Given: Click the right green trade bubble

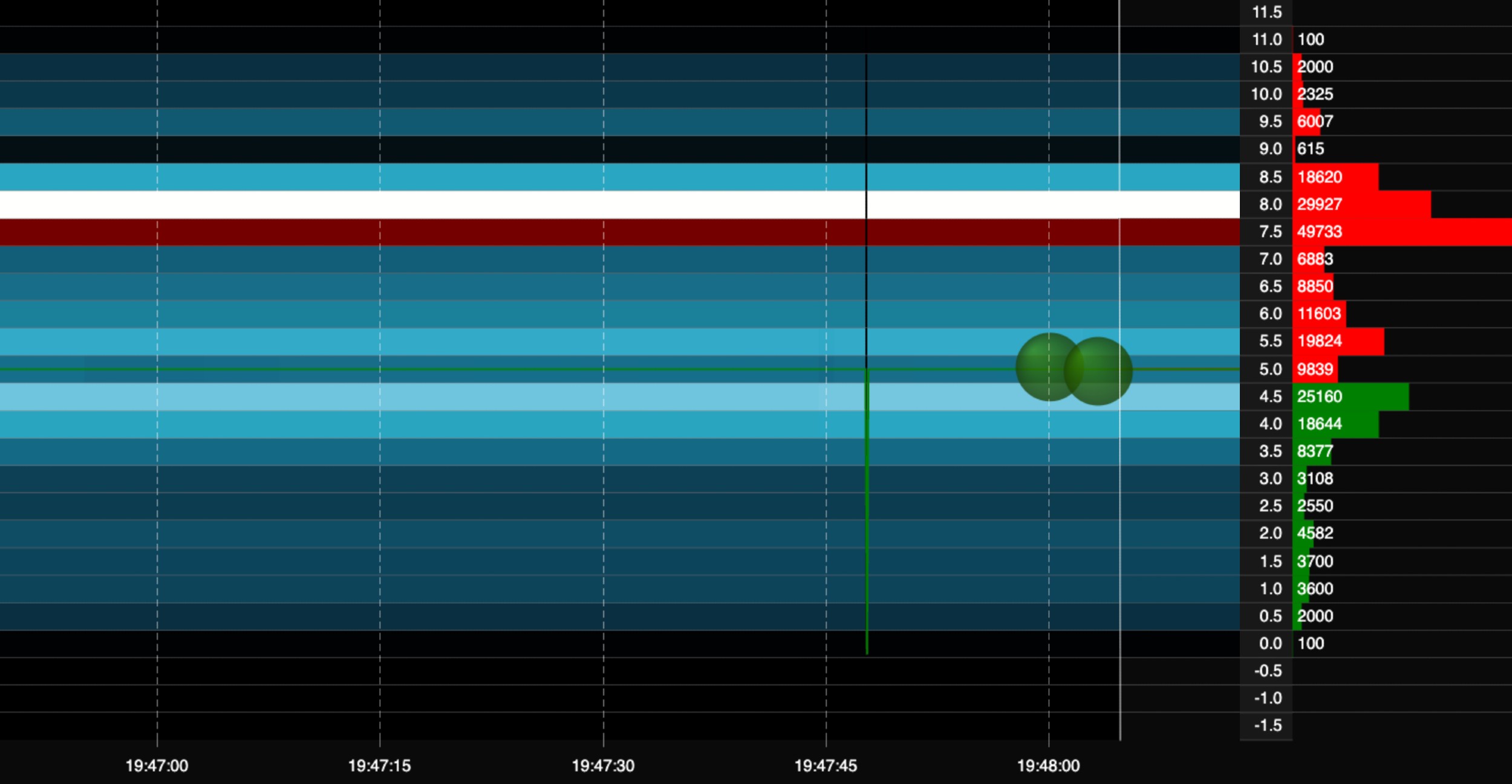Looking at the screenshot, I should 1098,371.
